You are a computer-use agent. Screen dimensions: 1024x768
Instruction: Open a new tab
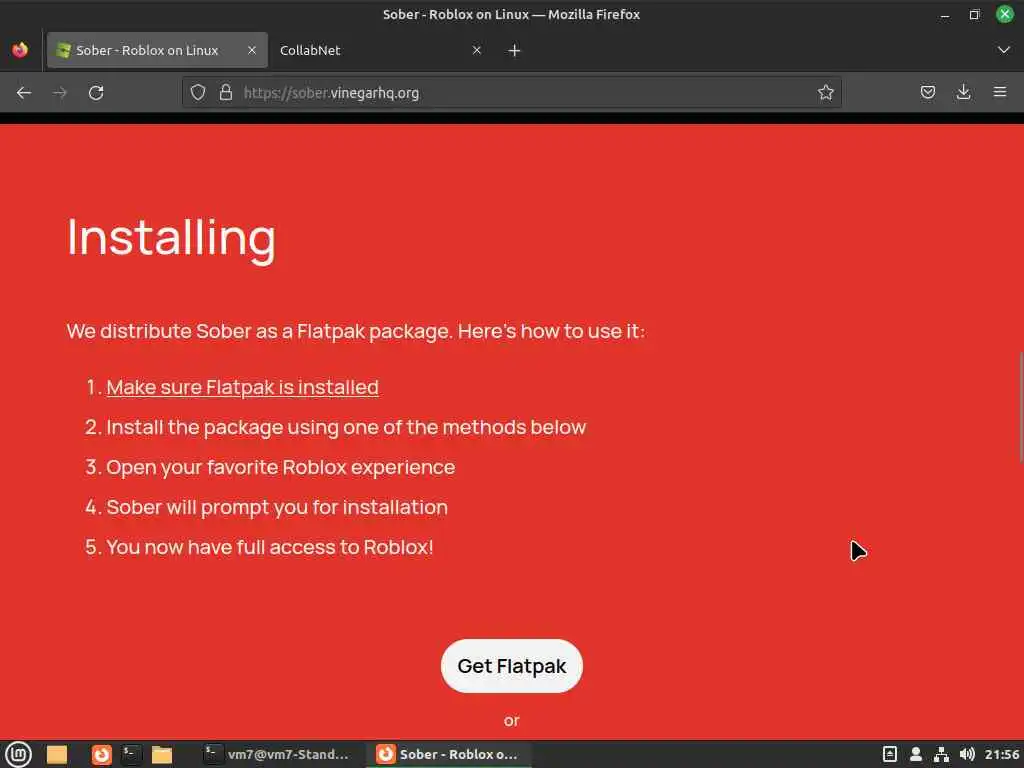(515, 50)
